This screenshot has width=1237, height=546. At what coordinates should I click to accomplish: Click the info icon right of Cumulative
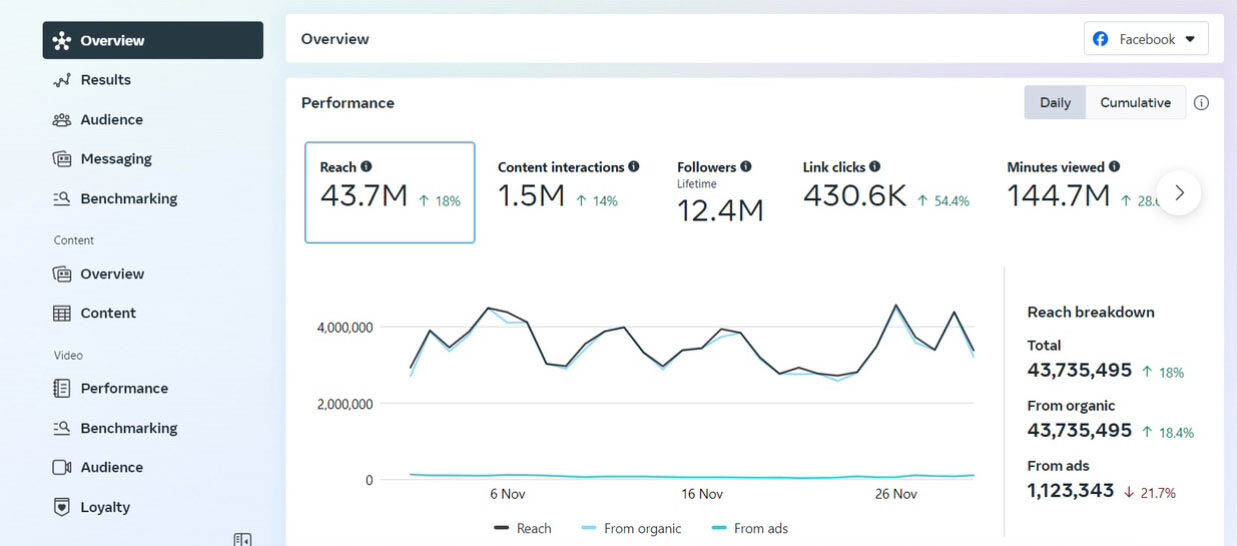pos(1201,103)
